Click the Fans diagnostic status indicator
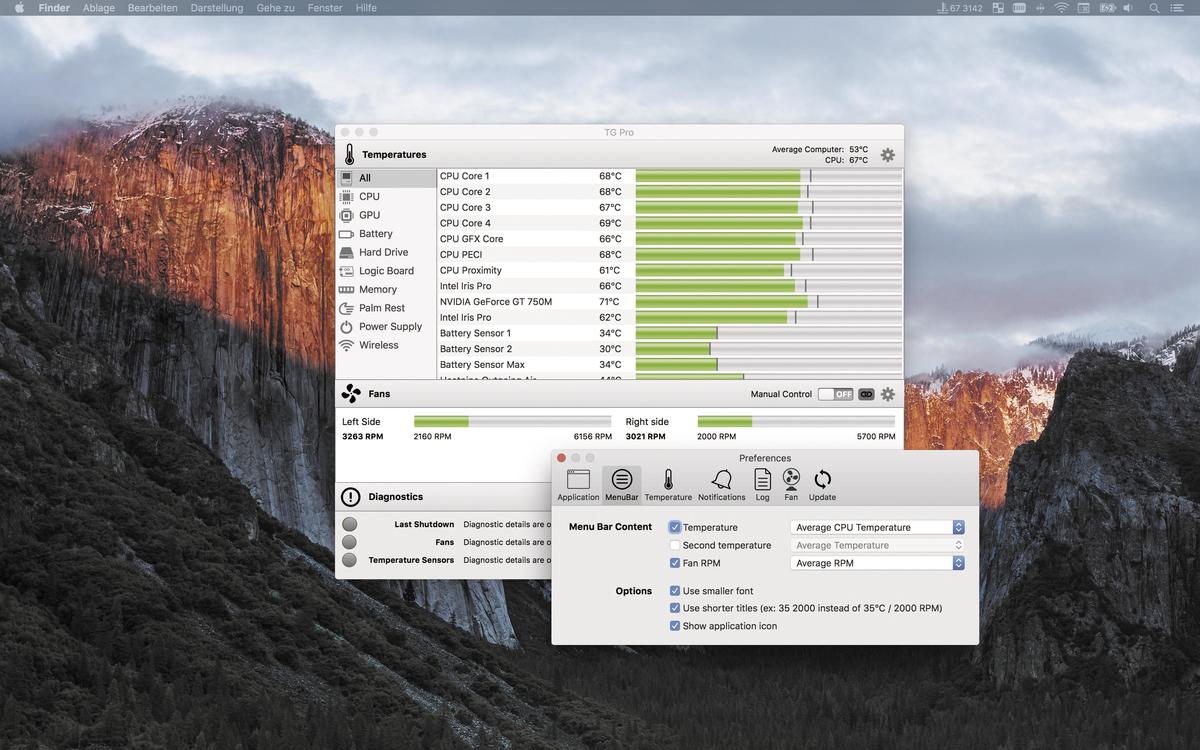The image size is (1200, 750). pos(349,542)
